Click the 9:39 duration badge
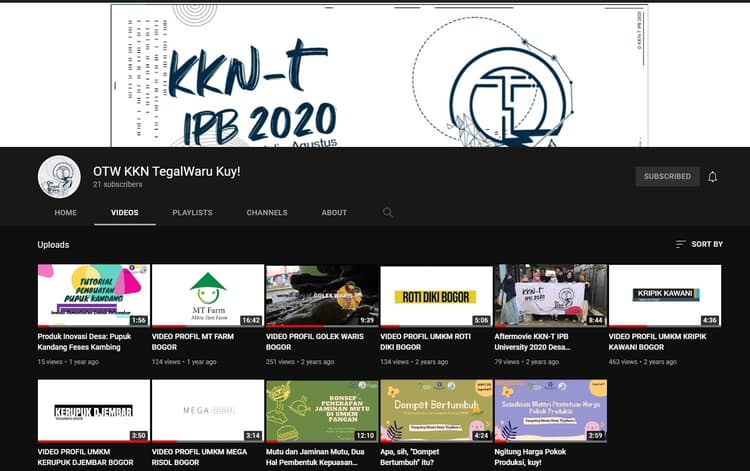Viewport: 750px width, 471px height. [x=367, y=320]
